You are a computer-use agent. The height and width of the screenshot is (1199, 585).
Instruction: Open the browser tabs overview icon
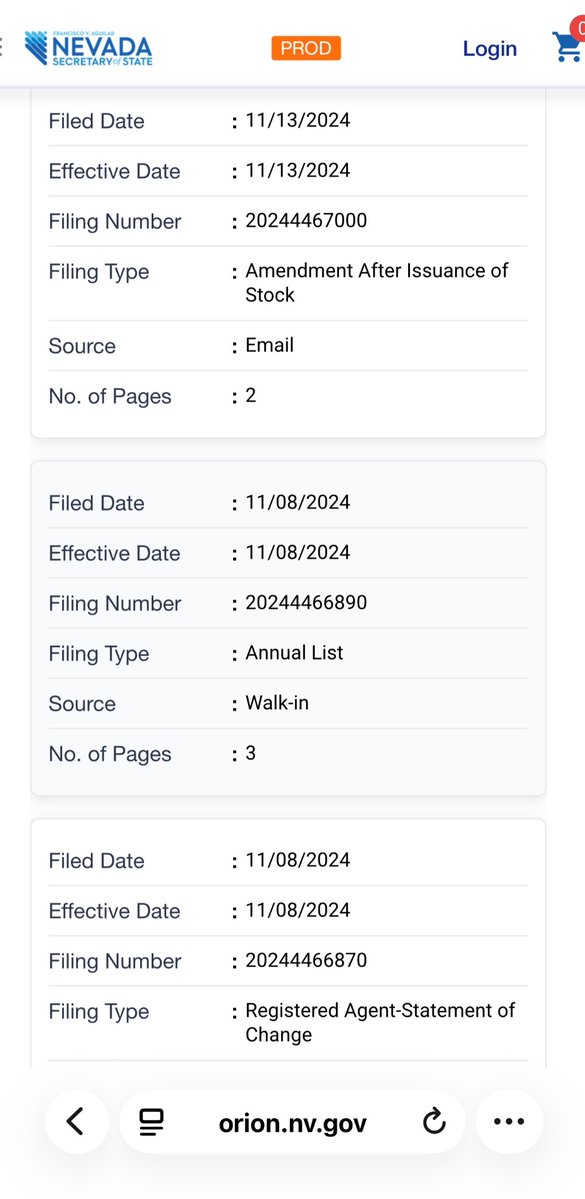[151, 1122]
